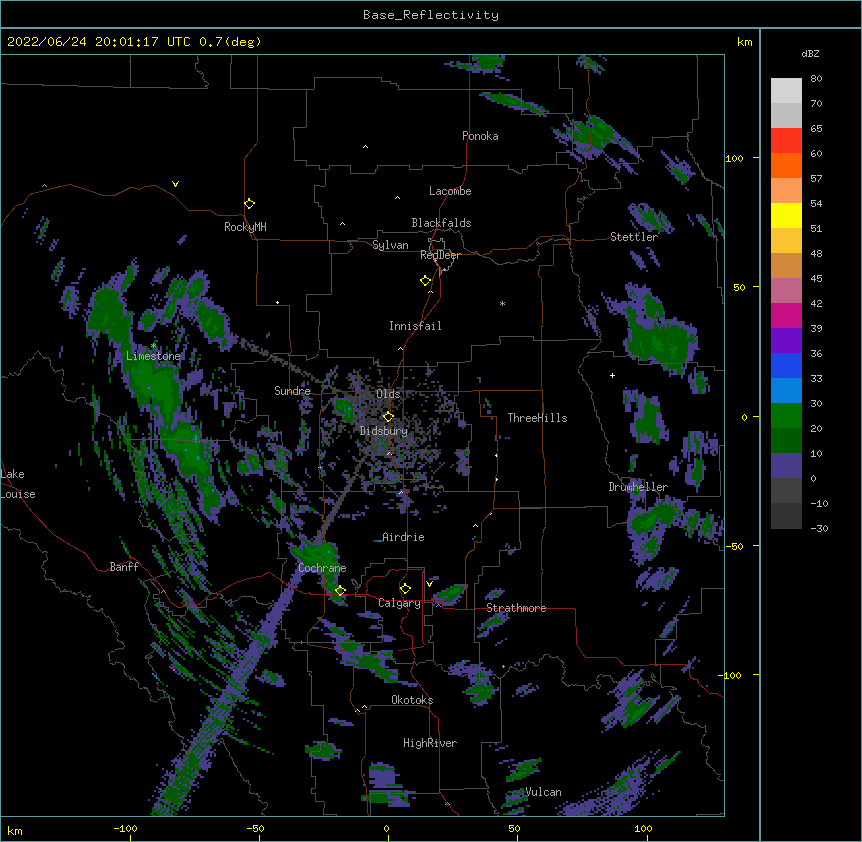This screenshot has width=862, height=842.
Task: Click the yellow V marker northwest of RockyMH
Action: click(175, 184)
